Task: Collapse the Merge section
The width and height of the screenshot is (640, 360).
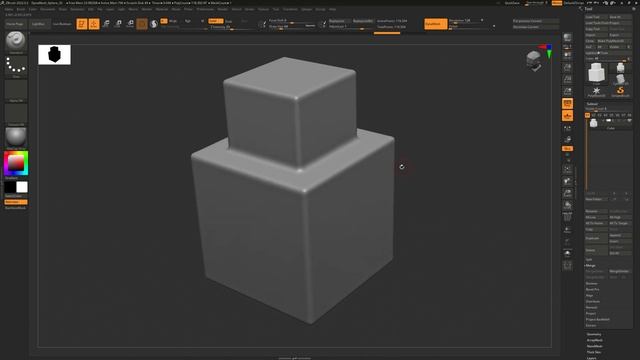Action: coord(591,265)
